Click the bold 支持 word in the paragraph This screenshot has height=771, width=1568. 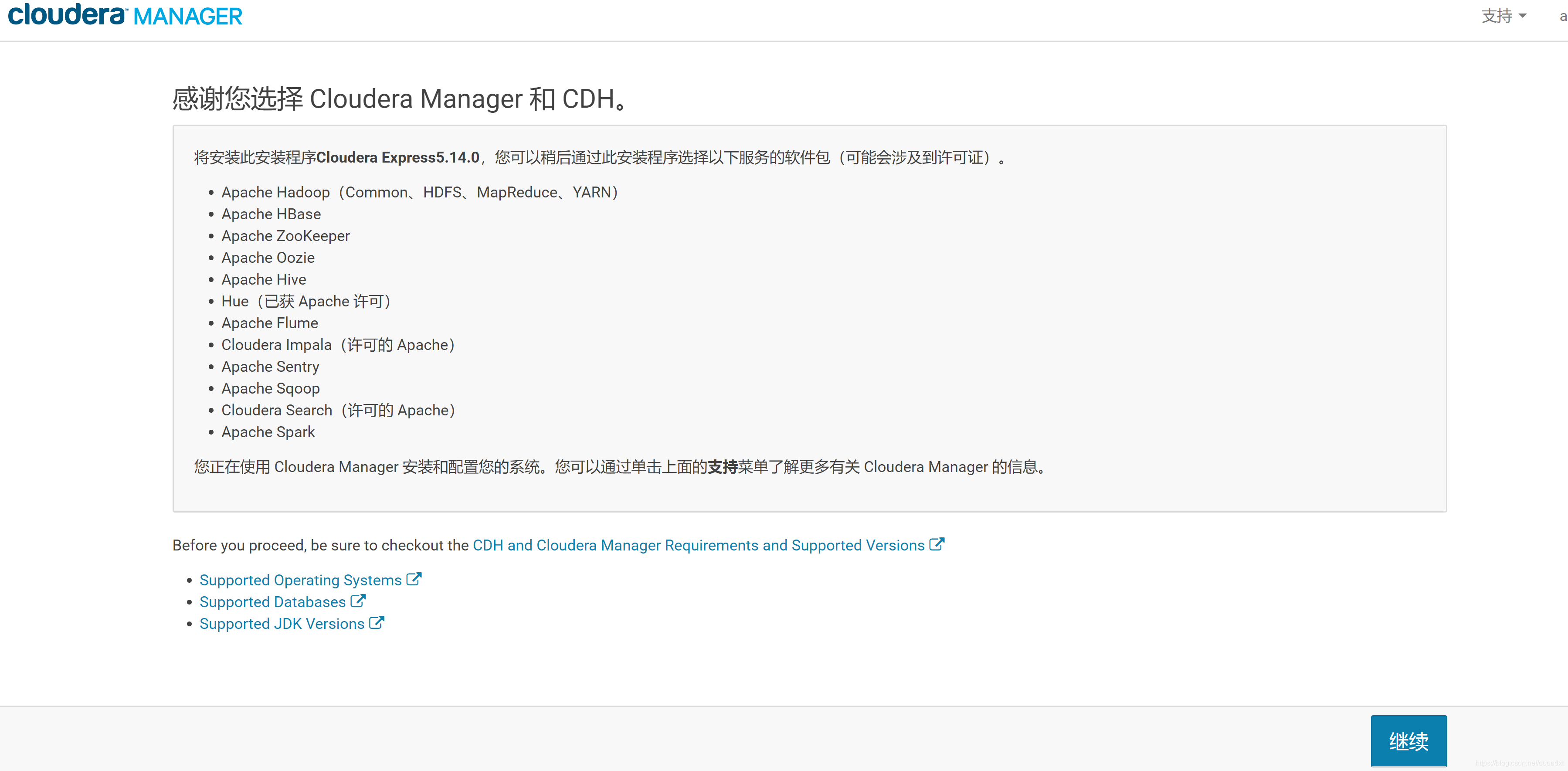tap(722, 467)
